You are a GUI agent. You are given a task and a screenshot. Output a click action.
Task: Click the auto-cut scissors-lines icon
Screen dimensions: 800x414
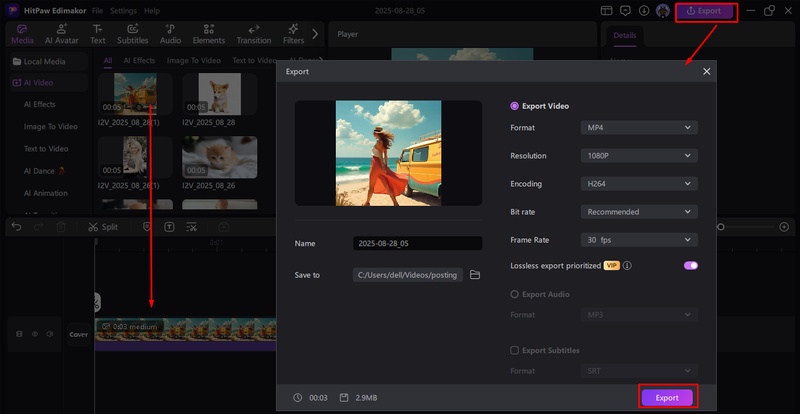tap(191, 227)
